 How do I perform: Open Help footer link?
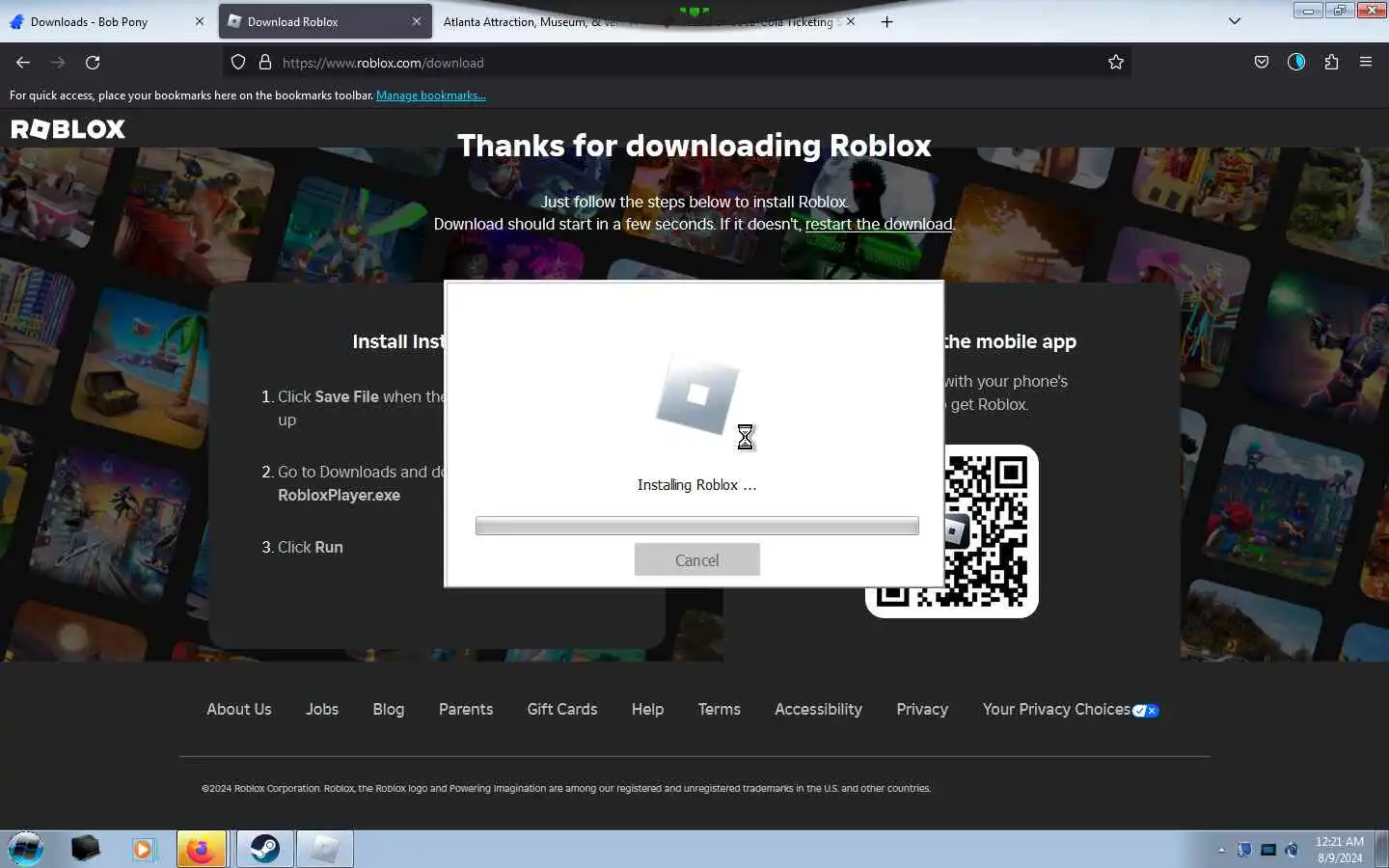(647, 709)
